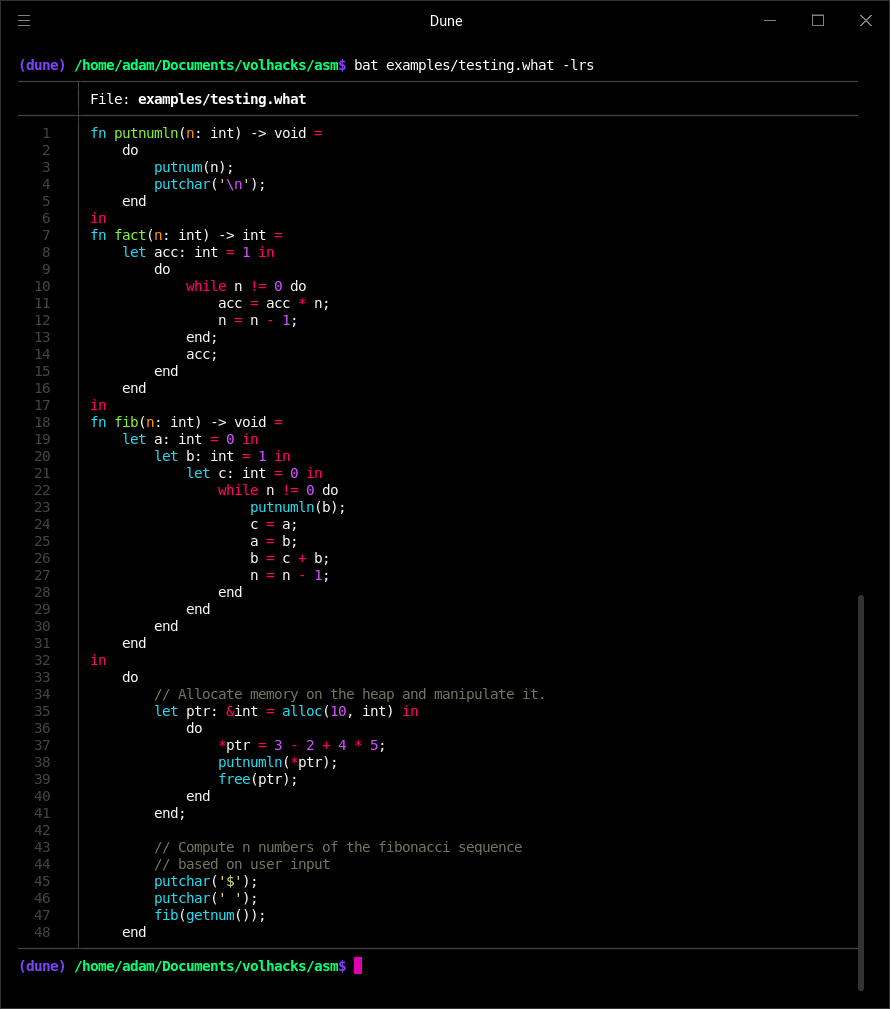Minimize the Dune window
Image resolution: width=890 pixels, height=1009 pixels.
pyautogui.click(x=770, y=21)
